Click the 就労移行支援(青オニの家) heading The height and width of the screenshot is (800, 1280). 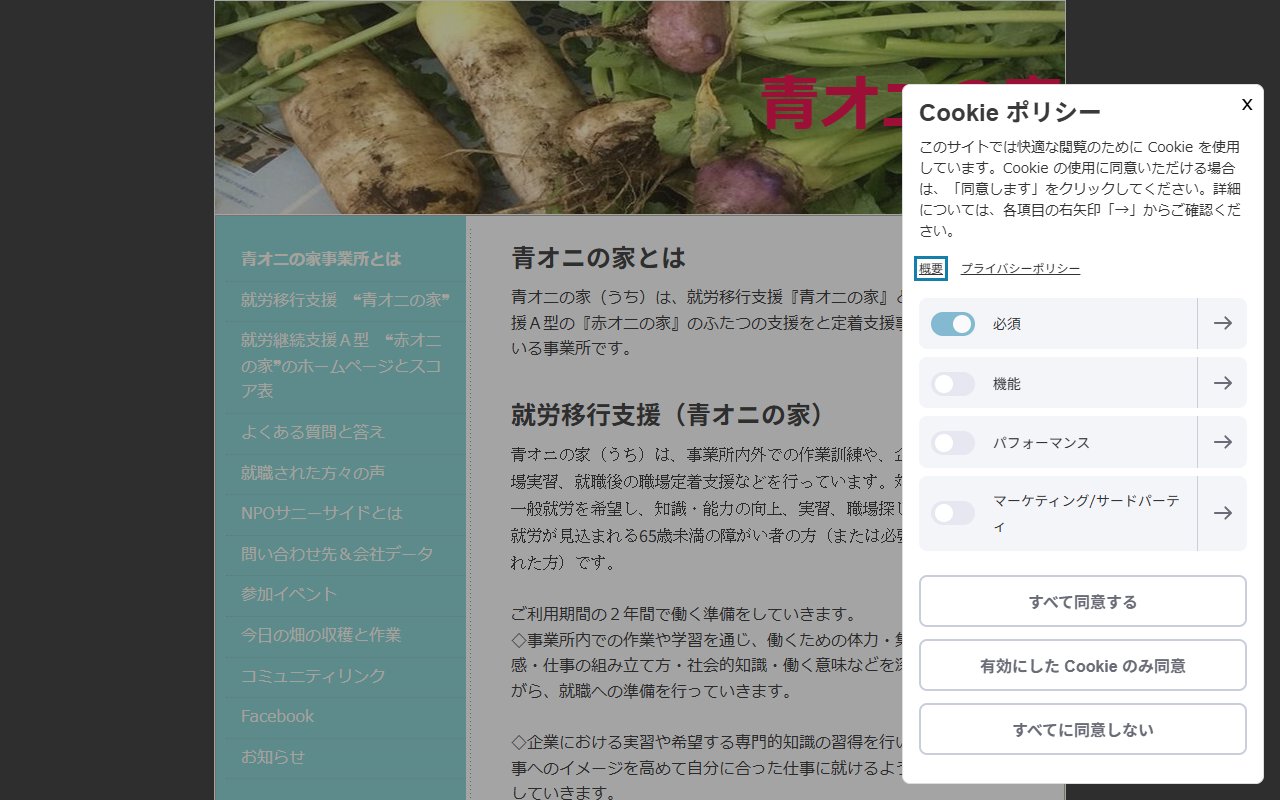(x=670, y=414)
